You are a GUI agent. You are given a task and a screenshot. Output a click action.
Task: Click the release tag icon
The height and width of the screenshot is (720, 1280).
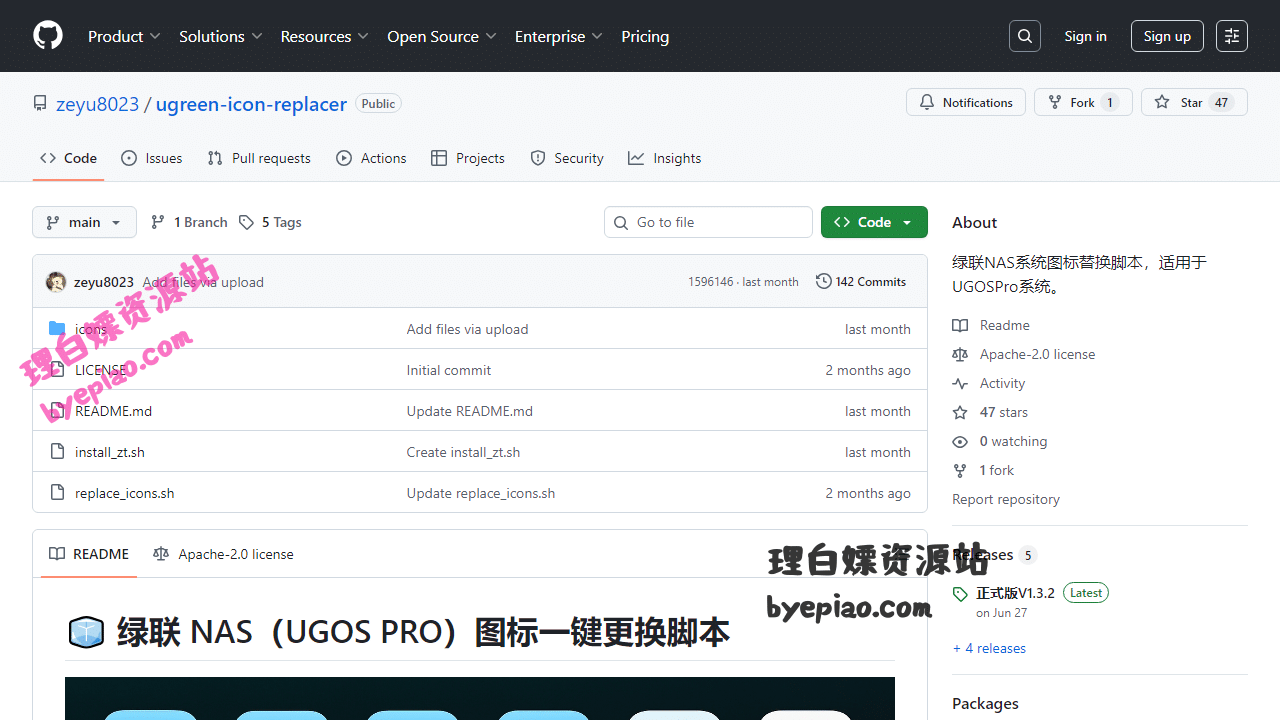pyautogui.click(x=960, y=594)
